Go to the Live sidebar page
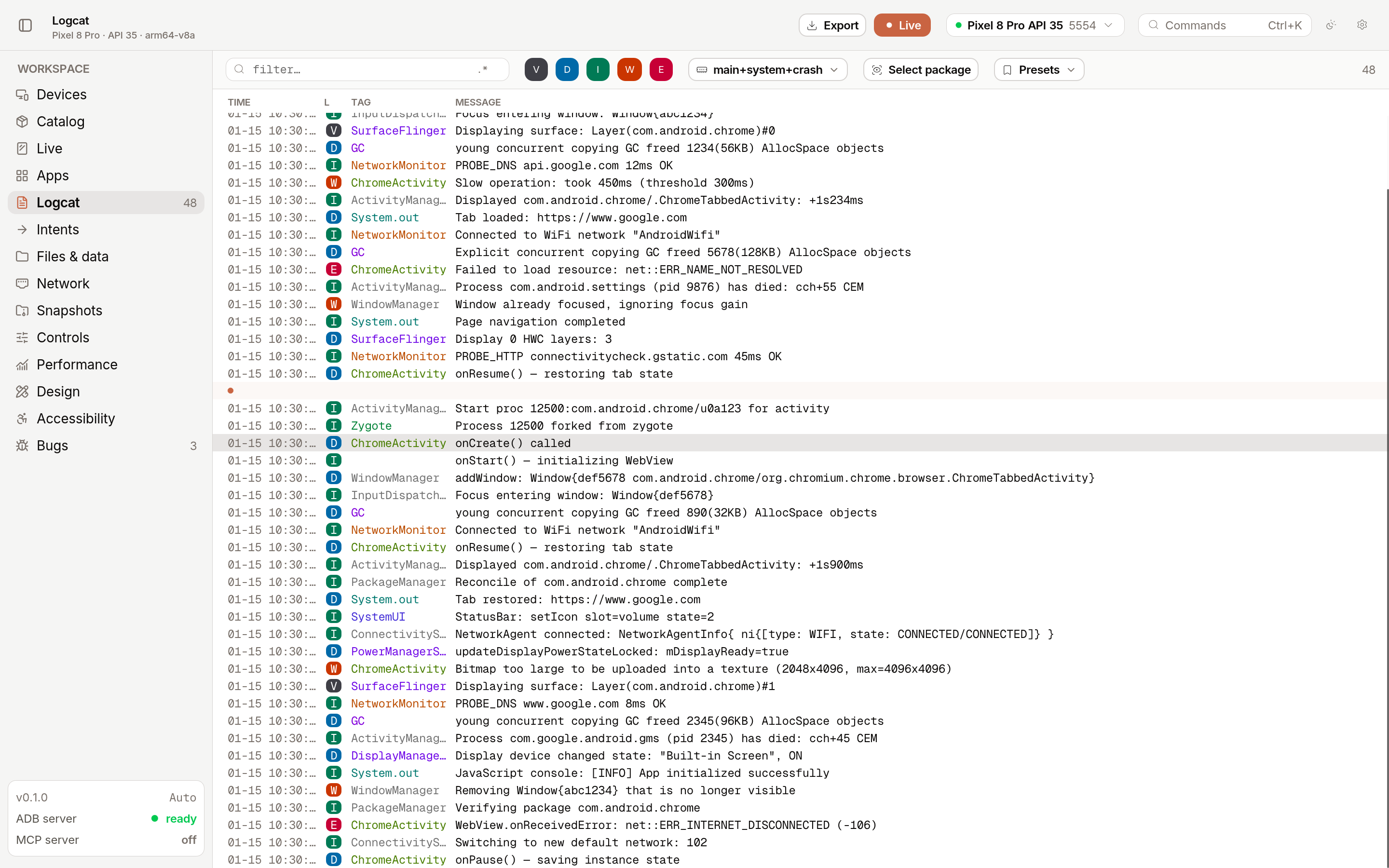 tap(106, 148)
